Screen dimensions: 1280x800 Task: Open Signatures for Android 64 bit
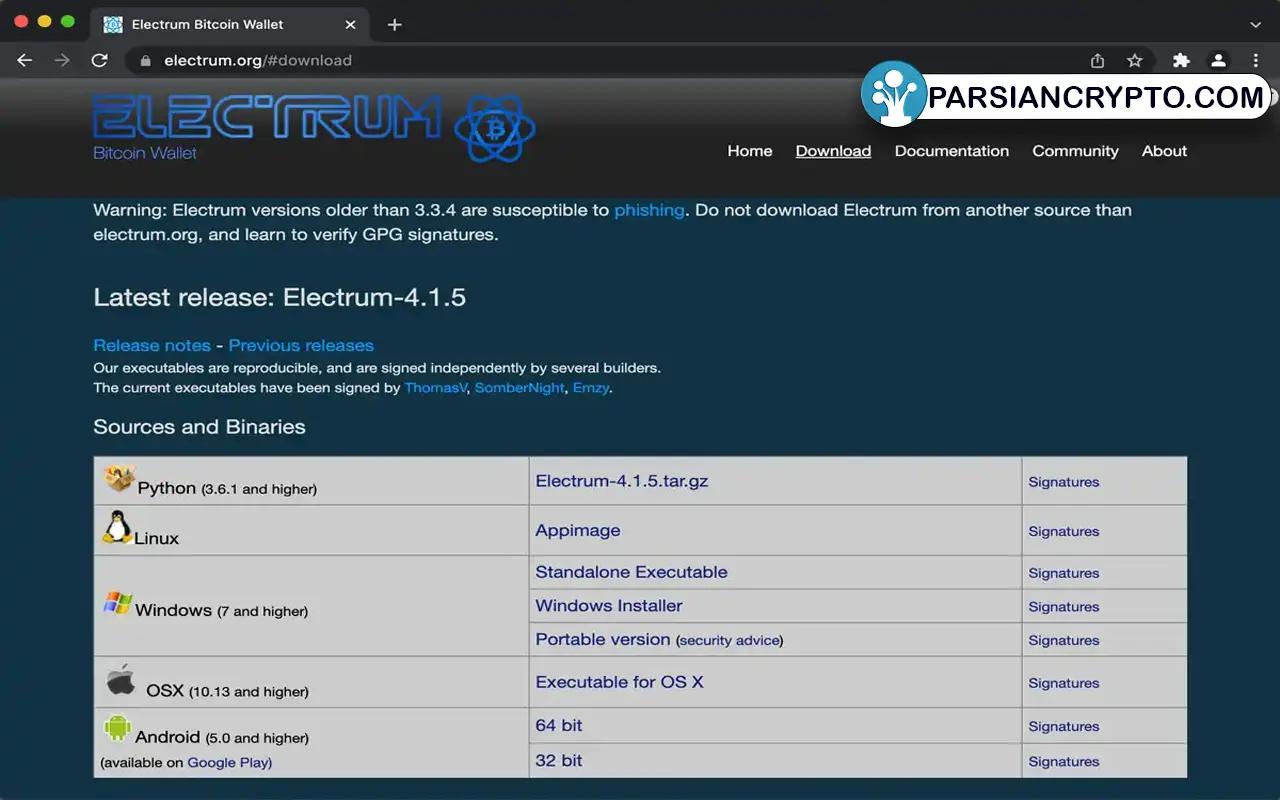(1064, 727)
